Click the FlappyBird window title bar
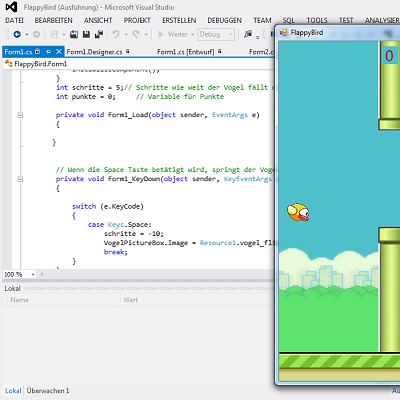400x400 pixels. (x=338, y=33)
